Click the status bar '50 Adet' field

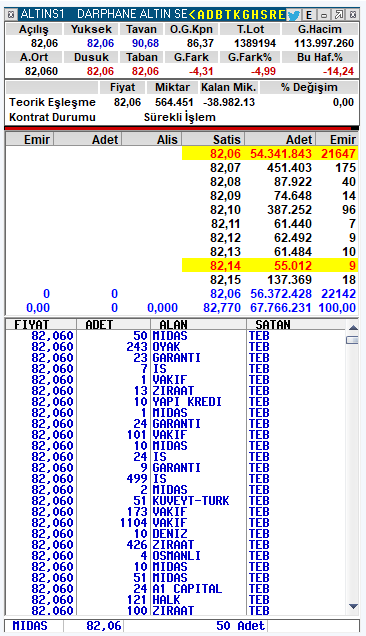pyautogui.click(x=196, y=626)
